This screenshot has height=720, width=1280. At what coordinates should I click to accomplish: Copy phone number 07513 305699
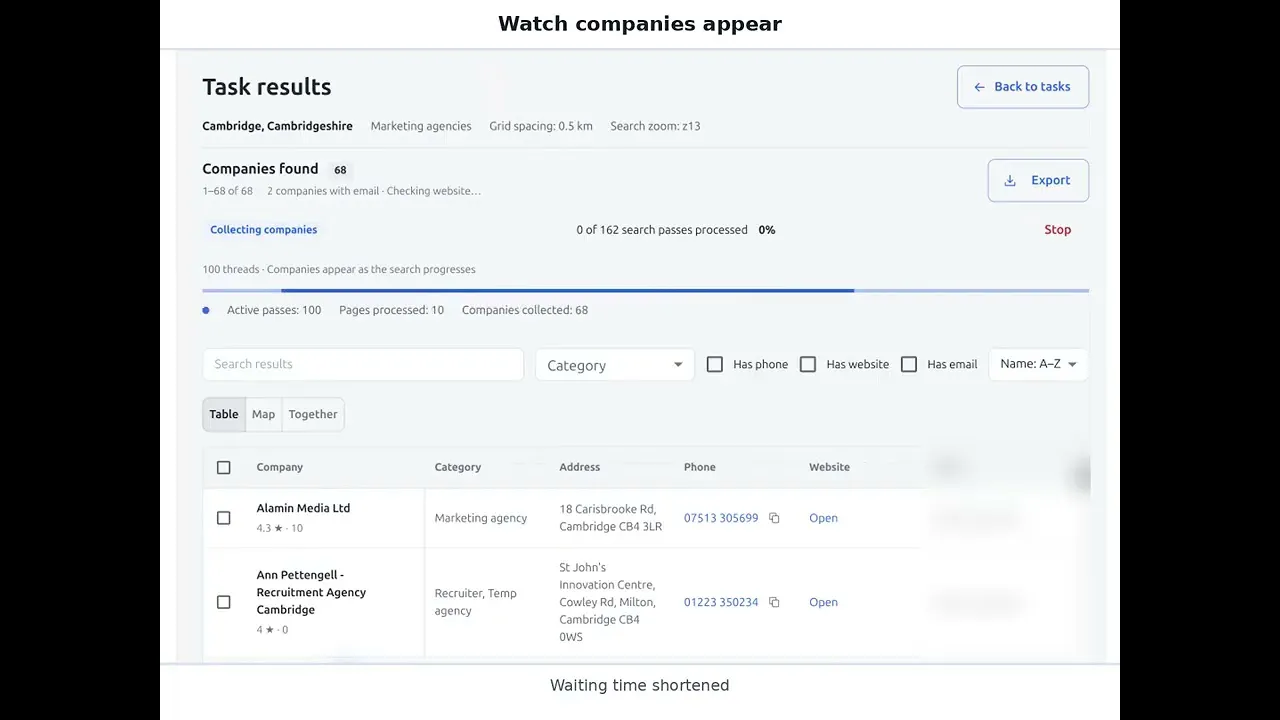pyautogui.click(x=774, y=518)
